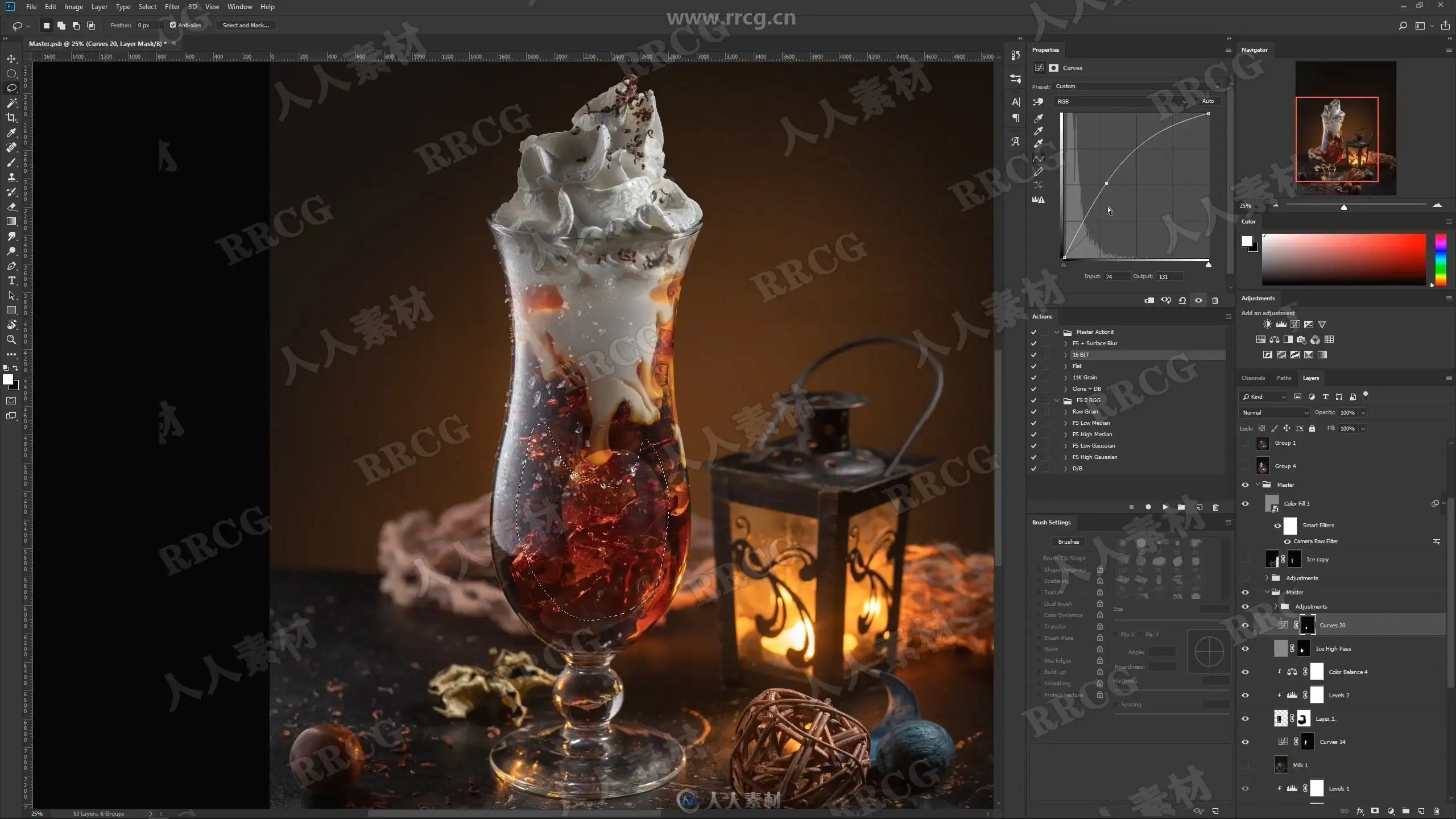This screenshot has height=819, width=1456.
Task: Open the Filter menu
Action: (x=172, y=7)
